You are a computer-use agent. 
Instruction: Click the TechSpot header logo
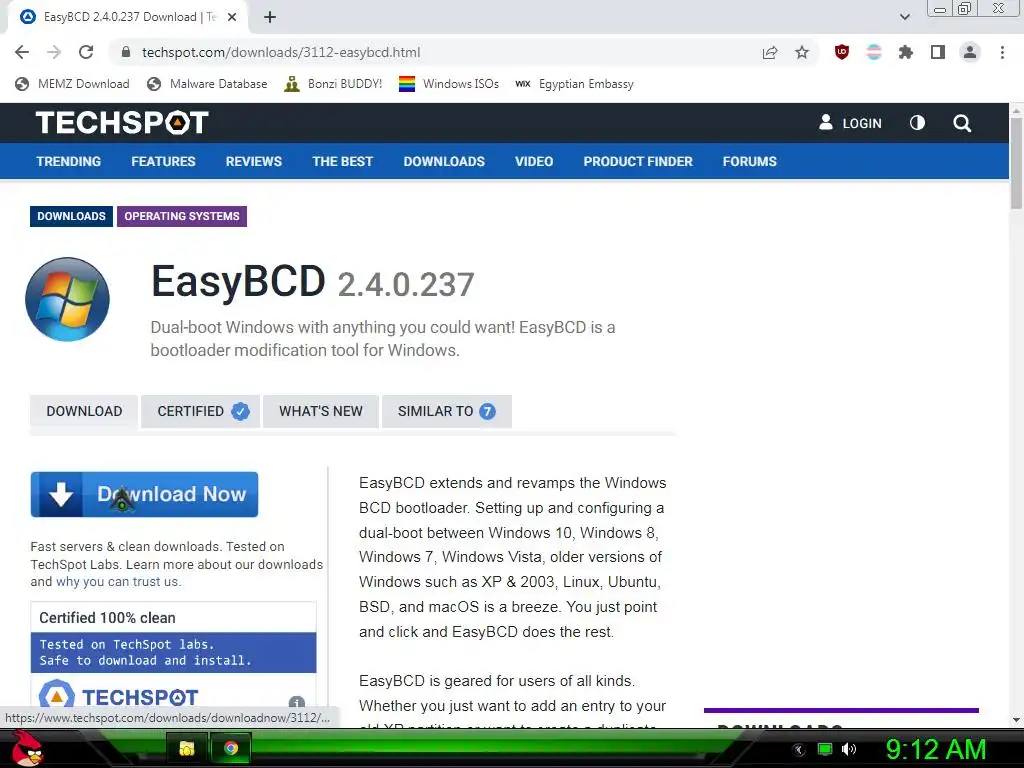click(122, 123)
